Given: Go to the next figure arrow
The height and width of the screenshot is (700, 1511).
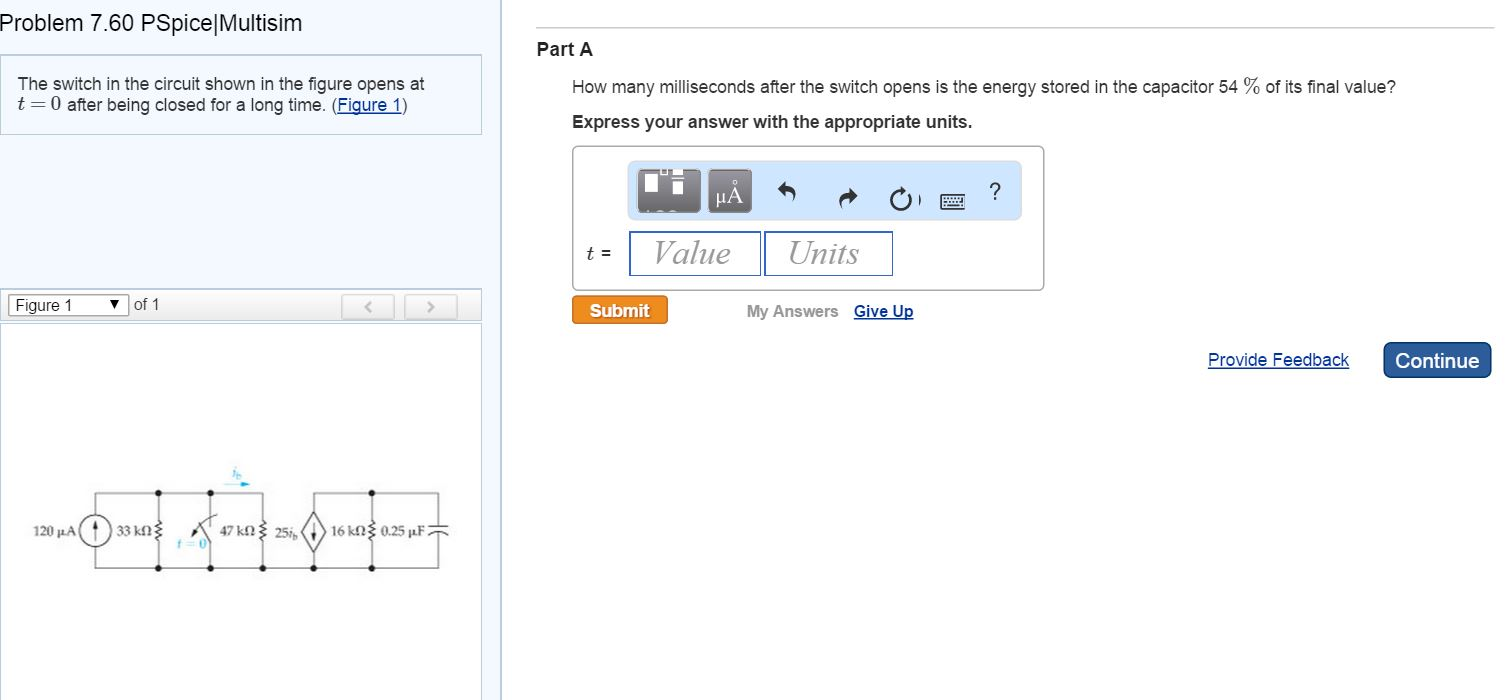Looking at the screenshot, I should (431, 307).
